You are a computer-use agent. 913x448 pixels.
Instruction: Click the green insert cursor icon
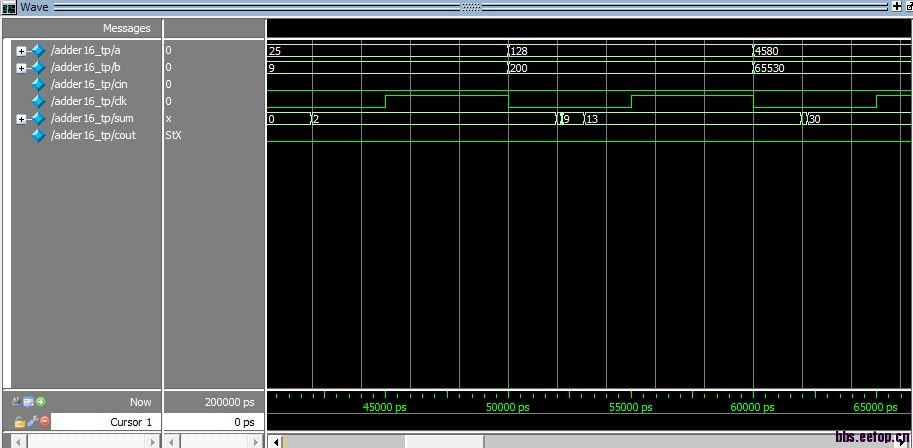(41, 401)
